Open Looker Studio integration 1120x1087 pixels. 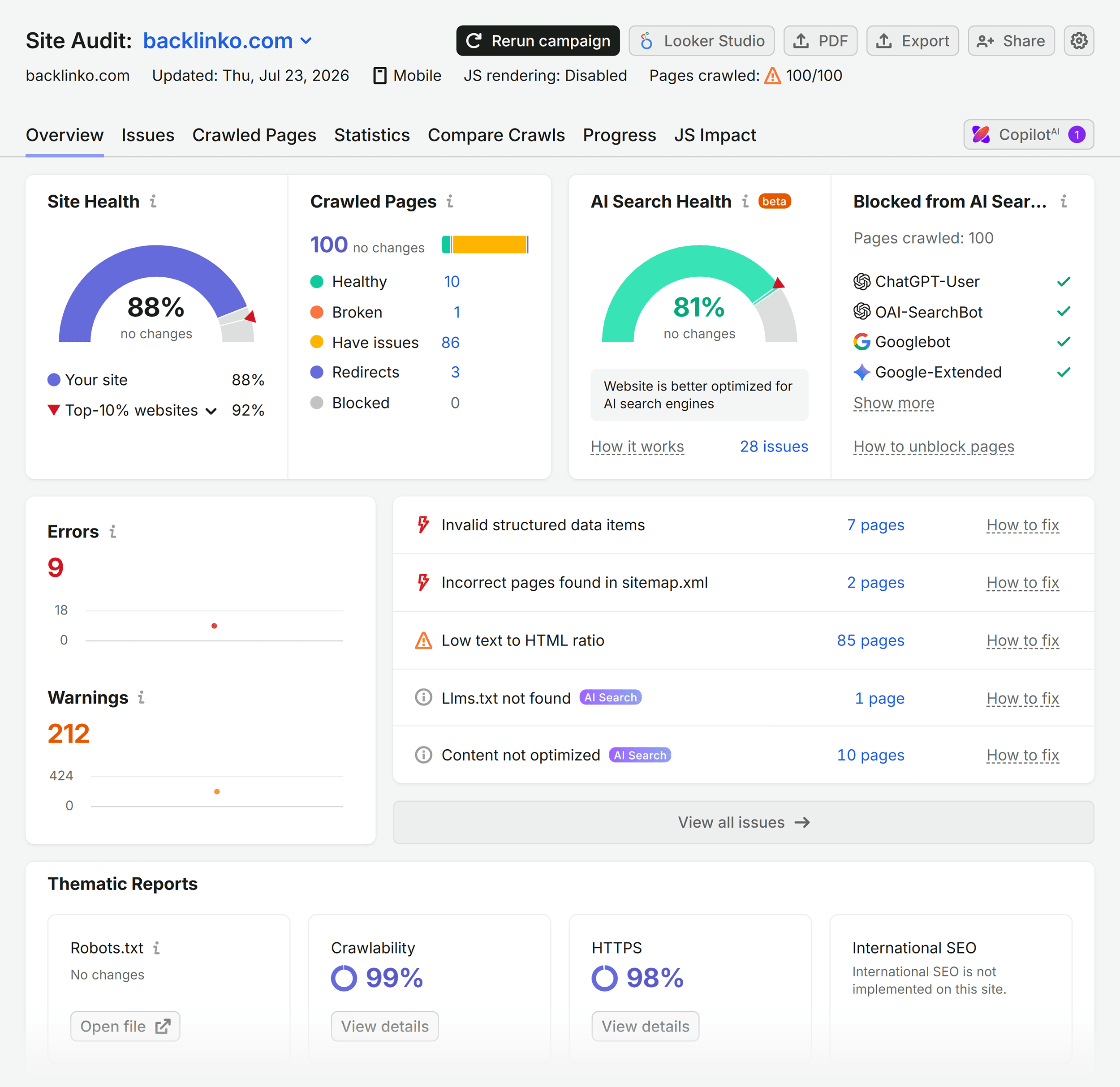[702, 41]
